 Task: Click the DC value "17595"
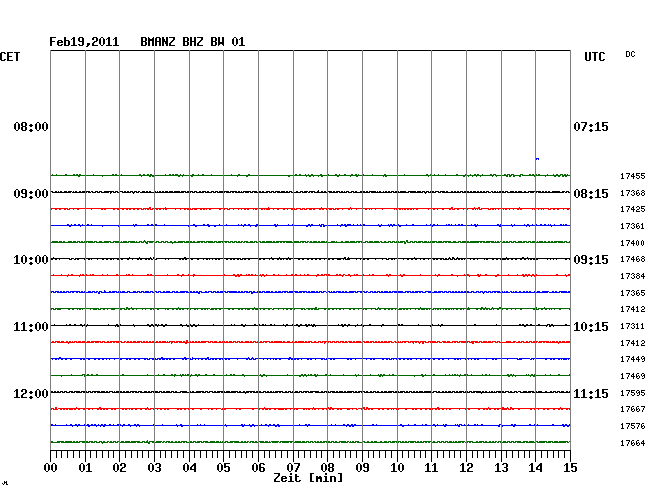(633, 393)
